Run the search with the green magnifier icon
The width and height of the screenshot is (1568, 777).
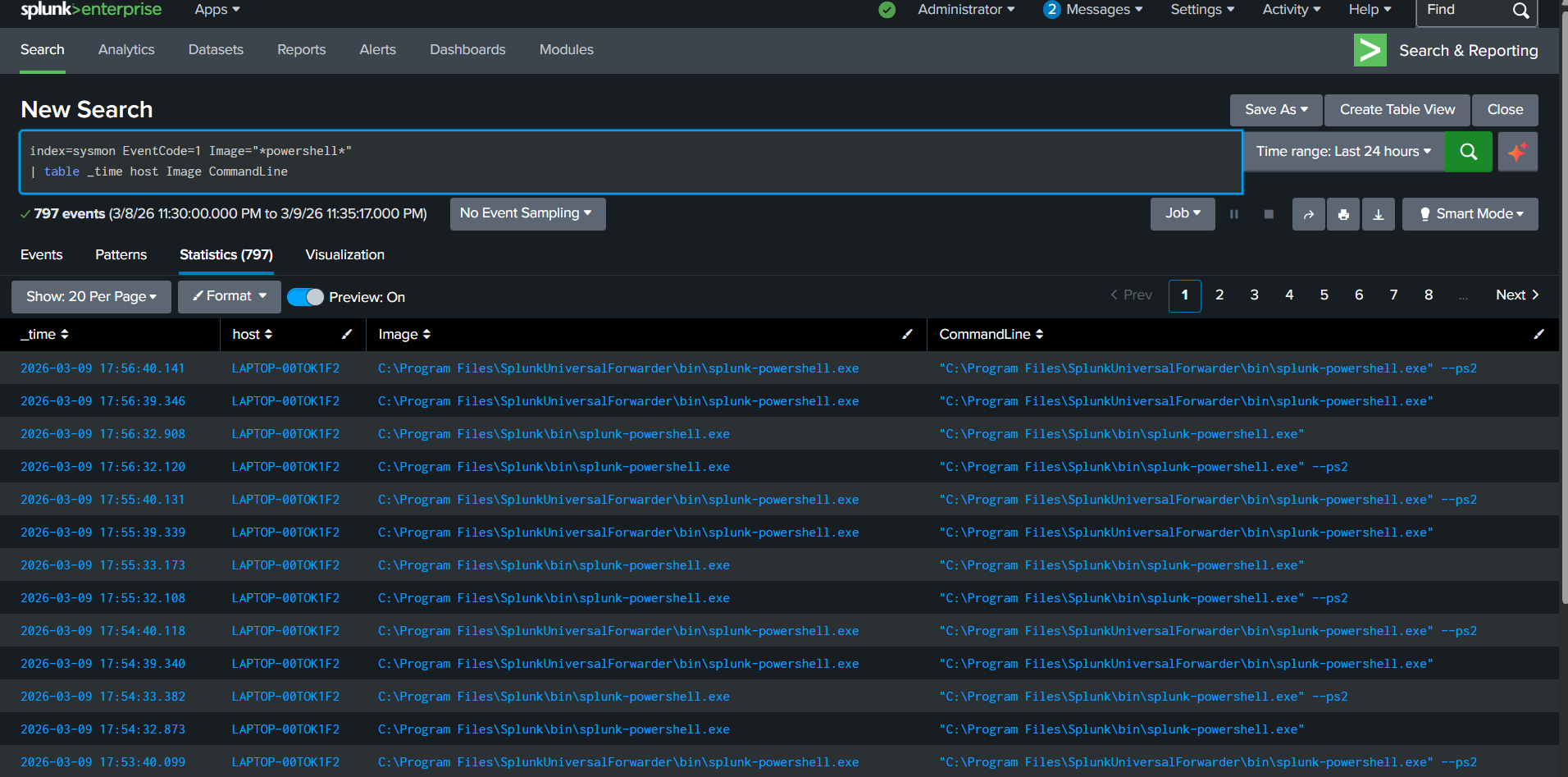tap(1468, 151)
